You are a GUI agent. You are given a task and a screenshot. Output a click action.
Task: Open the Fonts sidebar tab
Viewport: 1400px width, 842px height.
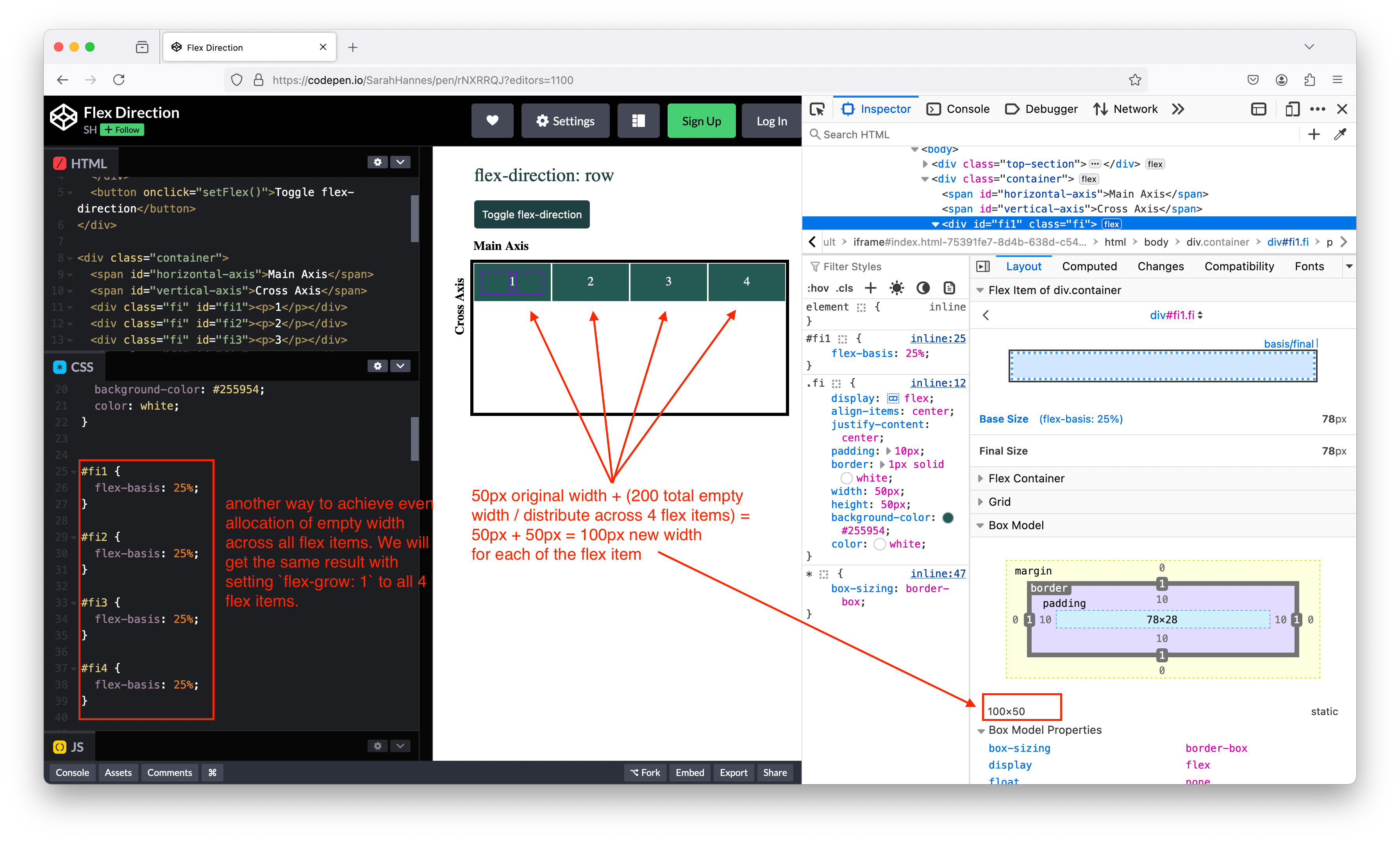(1309, 266)
